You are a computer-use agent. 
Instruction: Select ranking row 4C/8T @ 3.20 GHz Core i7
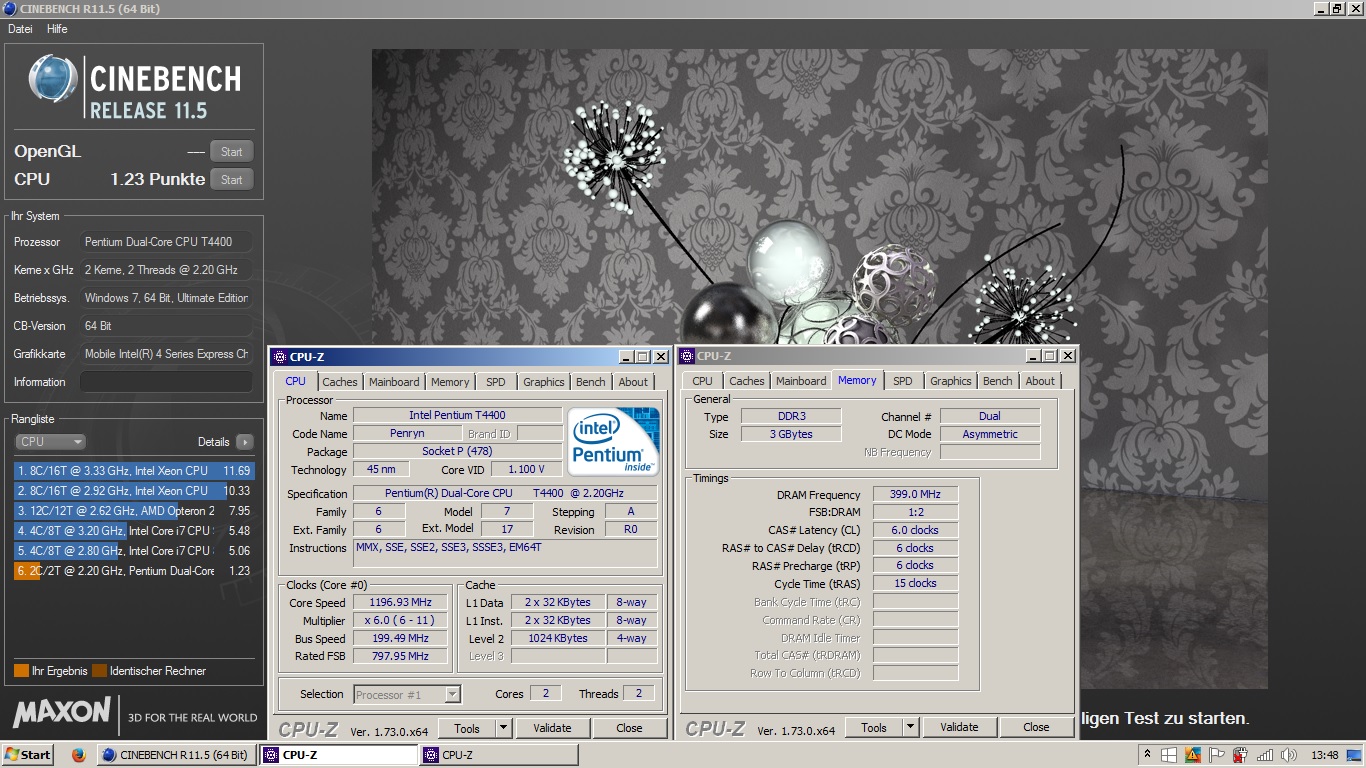pos(134,531)
